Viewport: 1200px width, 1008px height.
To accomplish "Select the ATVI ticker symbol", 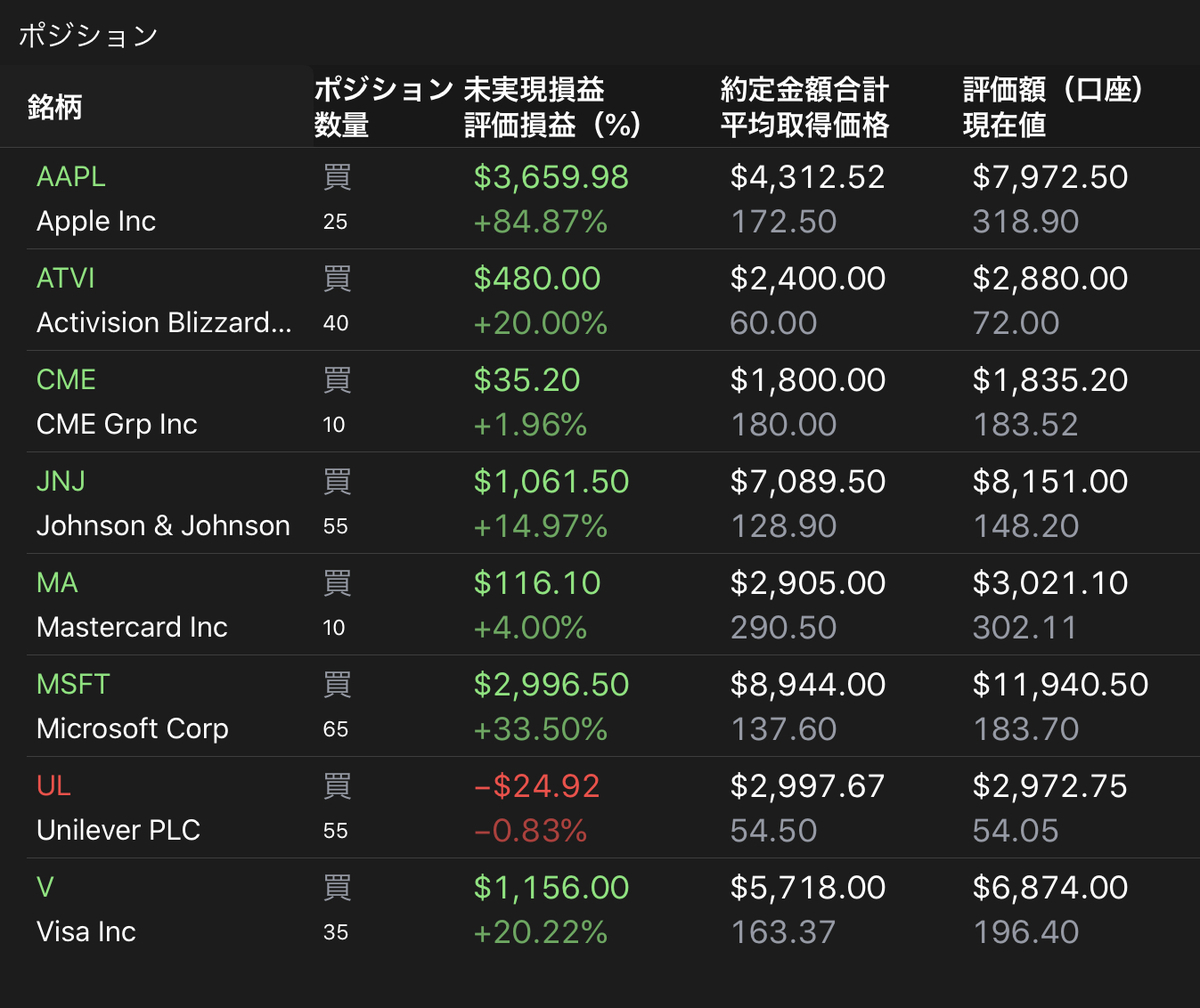I will 66,278.
